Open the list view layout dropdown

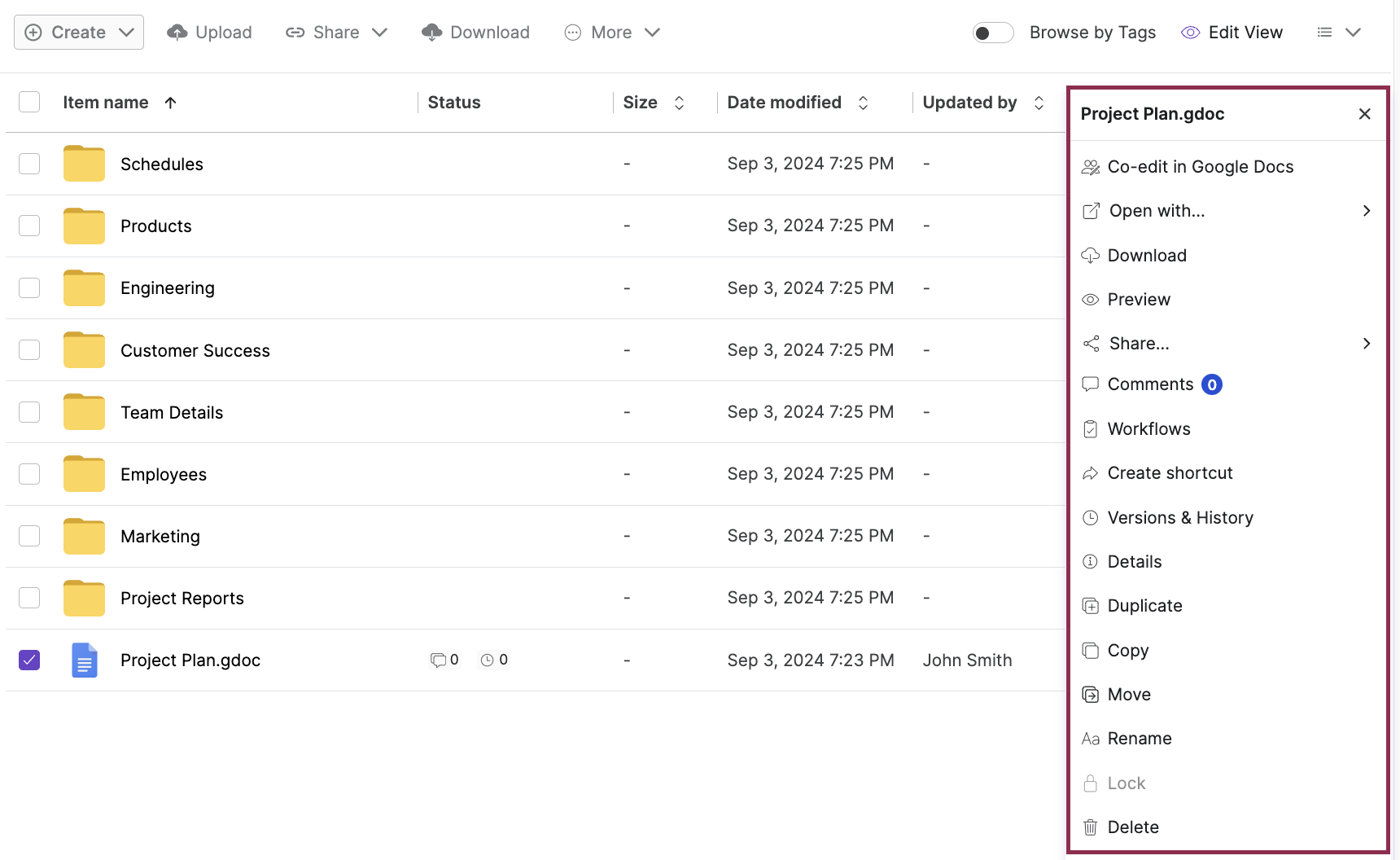click(x=1339, y=33)
